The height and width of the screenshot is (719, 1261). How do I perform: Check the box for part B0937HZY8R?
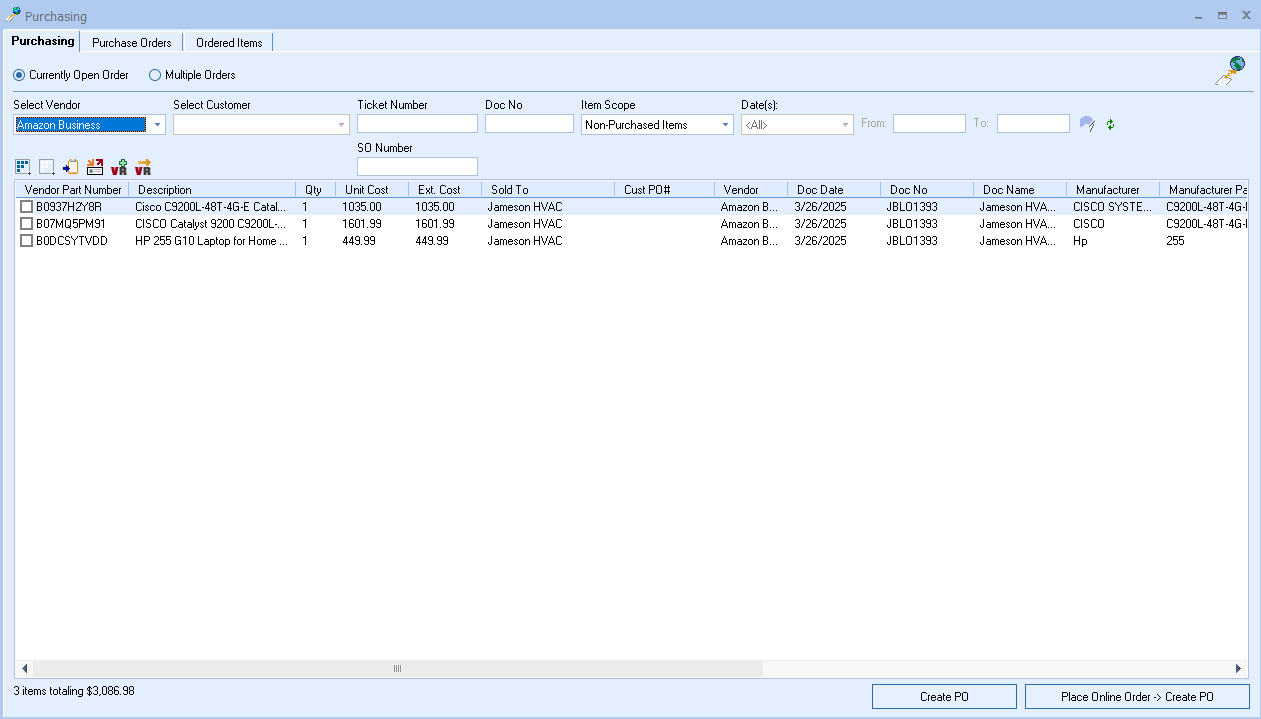(x=27, y=207)
